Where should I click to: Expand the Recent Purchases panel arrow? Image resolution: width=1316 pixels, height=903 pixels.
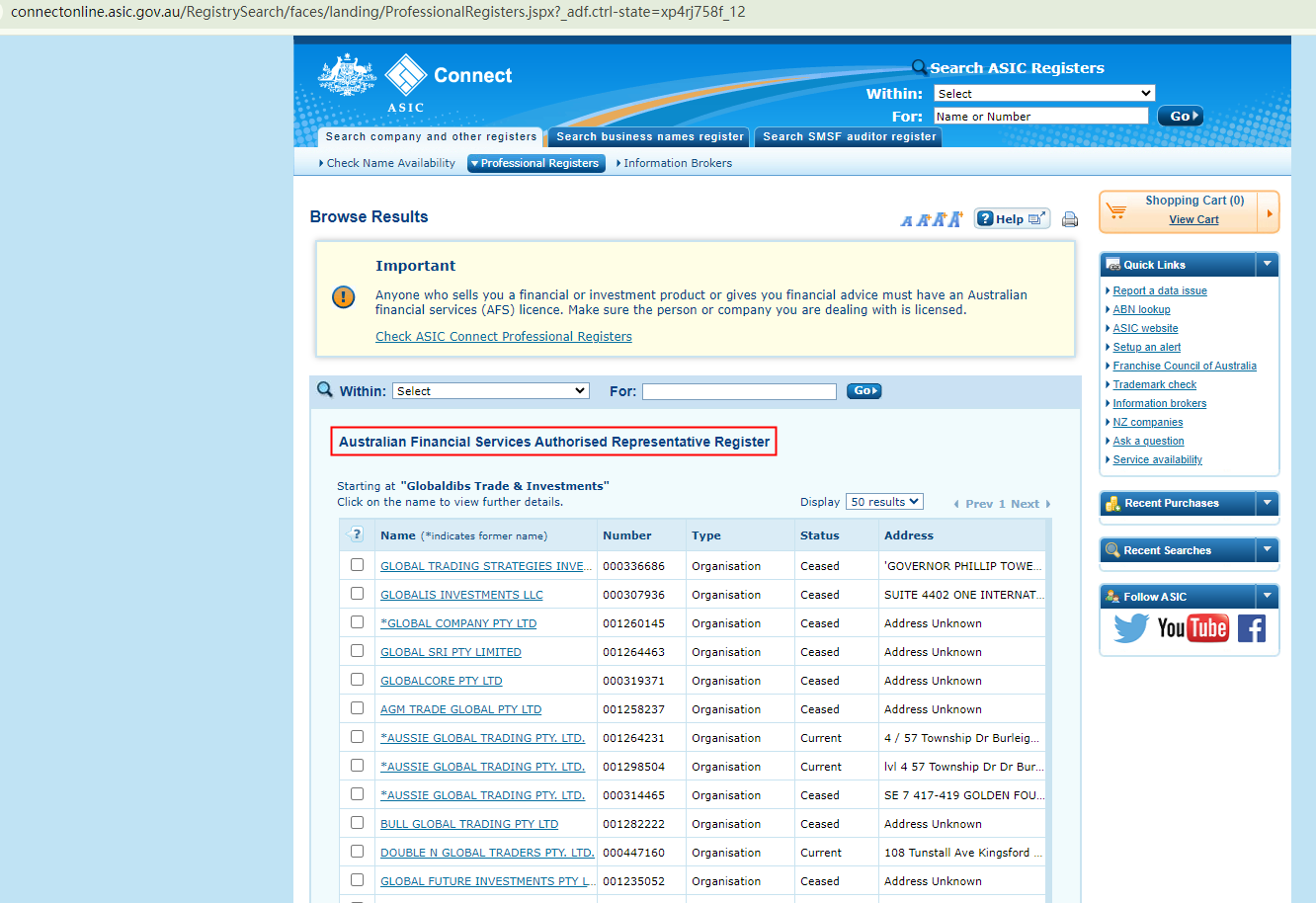click(x=1268, y=503)
